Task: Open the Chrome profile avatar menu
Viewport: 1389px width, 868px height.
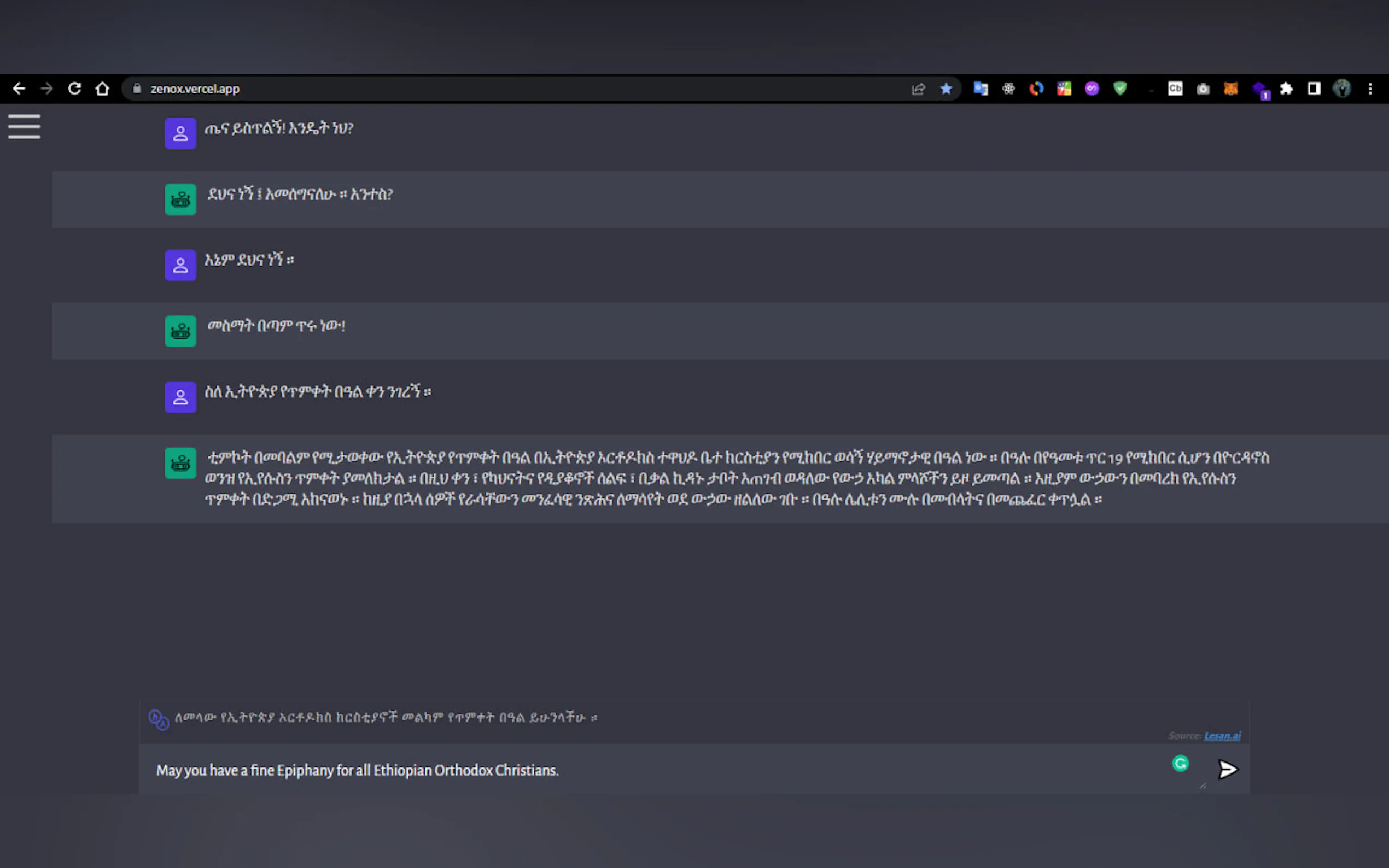Action: [1342, 89]
